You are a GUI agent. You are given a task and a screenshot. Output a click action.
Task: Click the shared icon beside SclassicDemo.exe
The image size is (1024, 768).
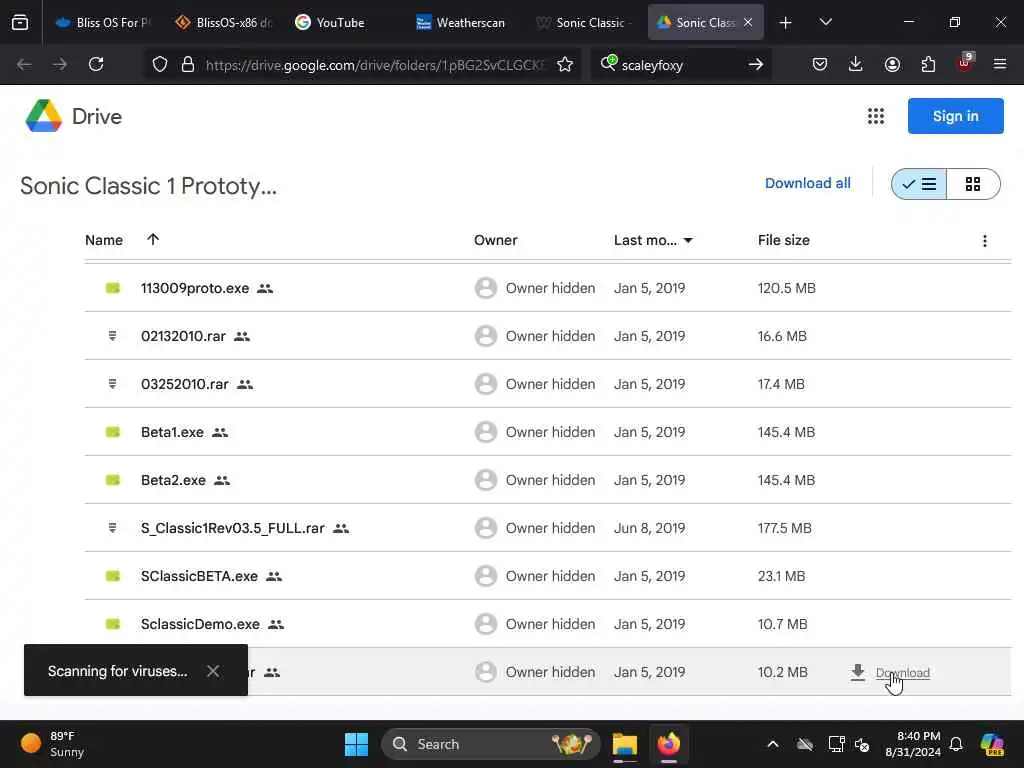pyautogui.click(x=276, y=624)
